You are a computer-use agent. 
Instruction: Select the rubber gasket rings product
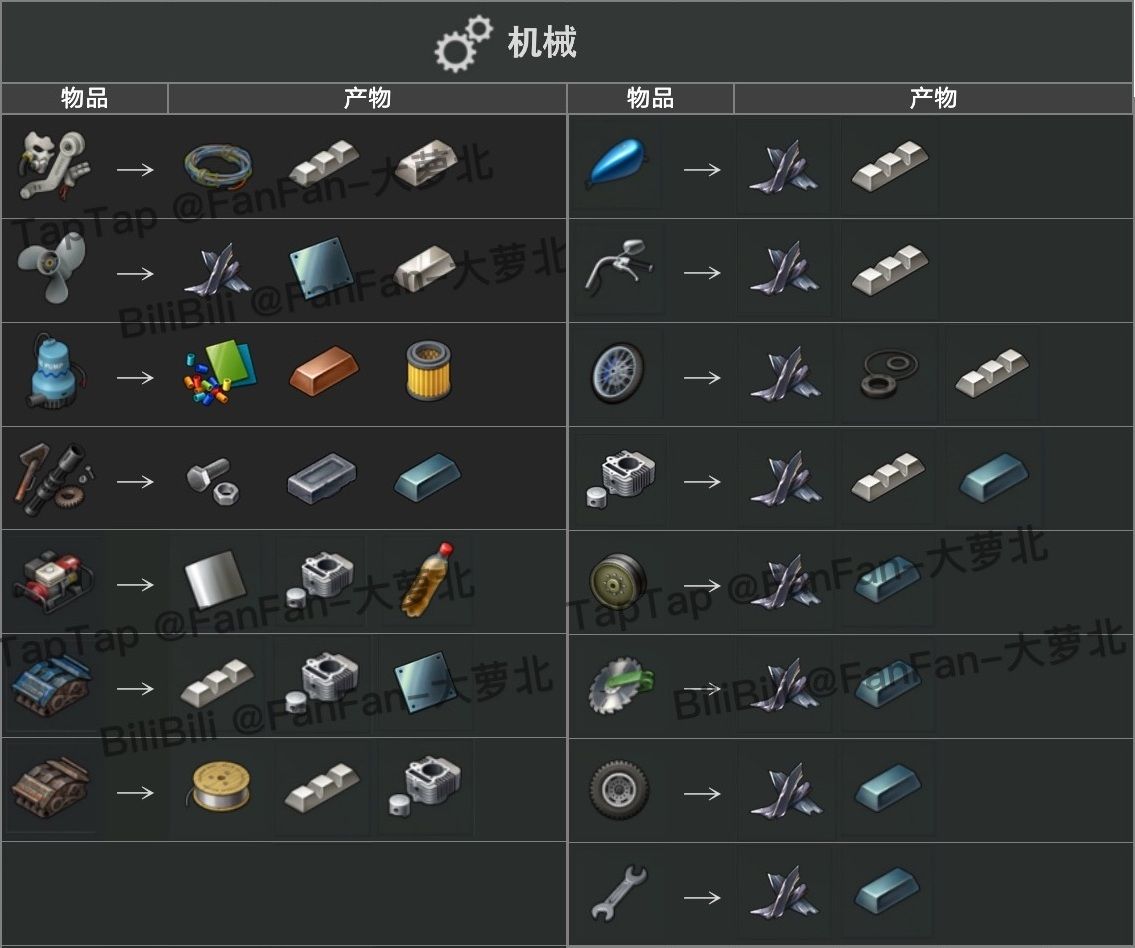[890, 374]
